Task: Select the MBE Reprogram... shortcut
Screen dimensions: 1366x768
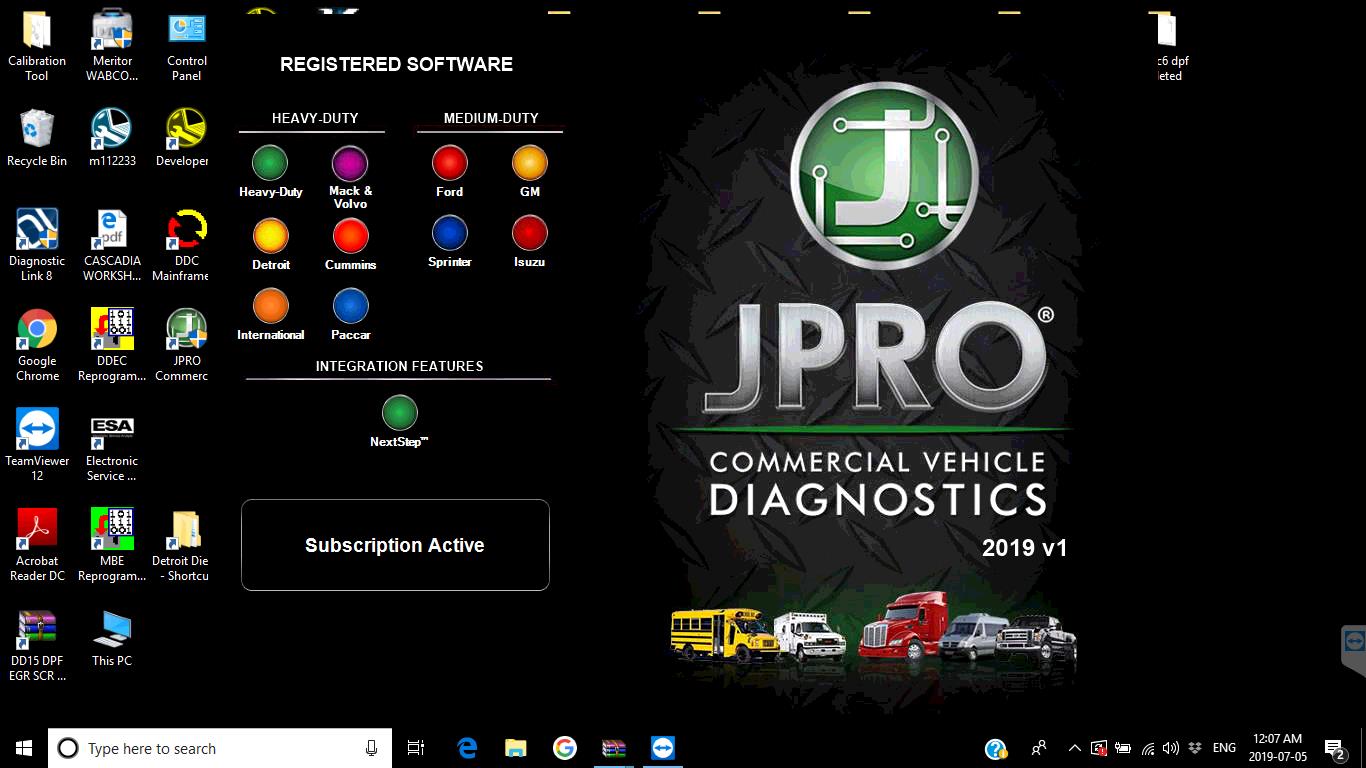Action: click(x=112, y=545)
